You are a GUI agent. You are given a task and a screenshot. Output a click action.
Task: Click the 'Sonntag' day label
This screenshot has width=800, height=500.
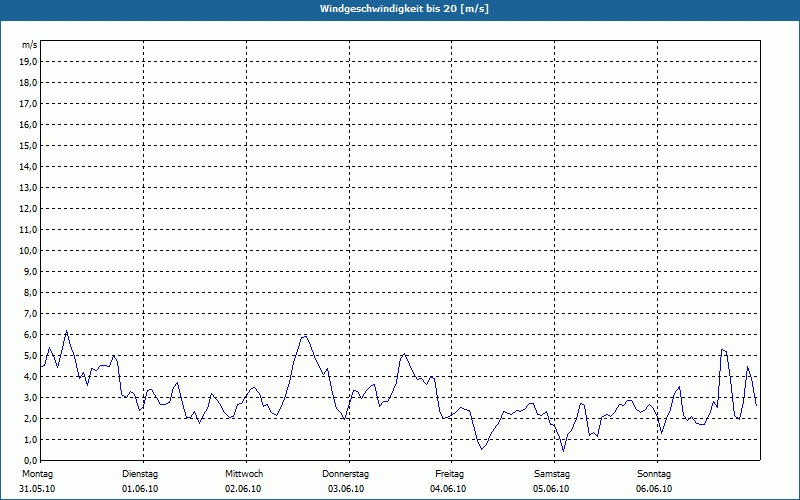[654, 474]
